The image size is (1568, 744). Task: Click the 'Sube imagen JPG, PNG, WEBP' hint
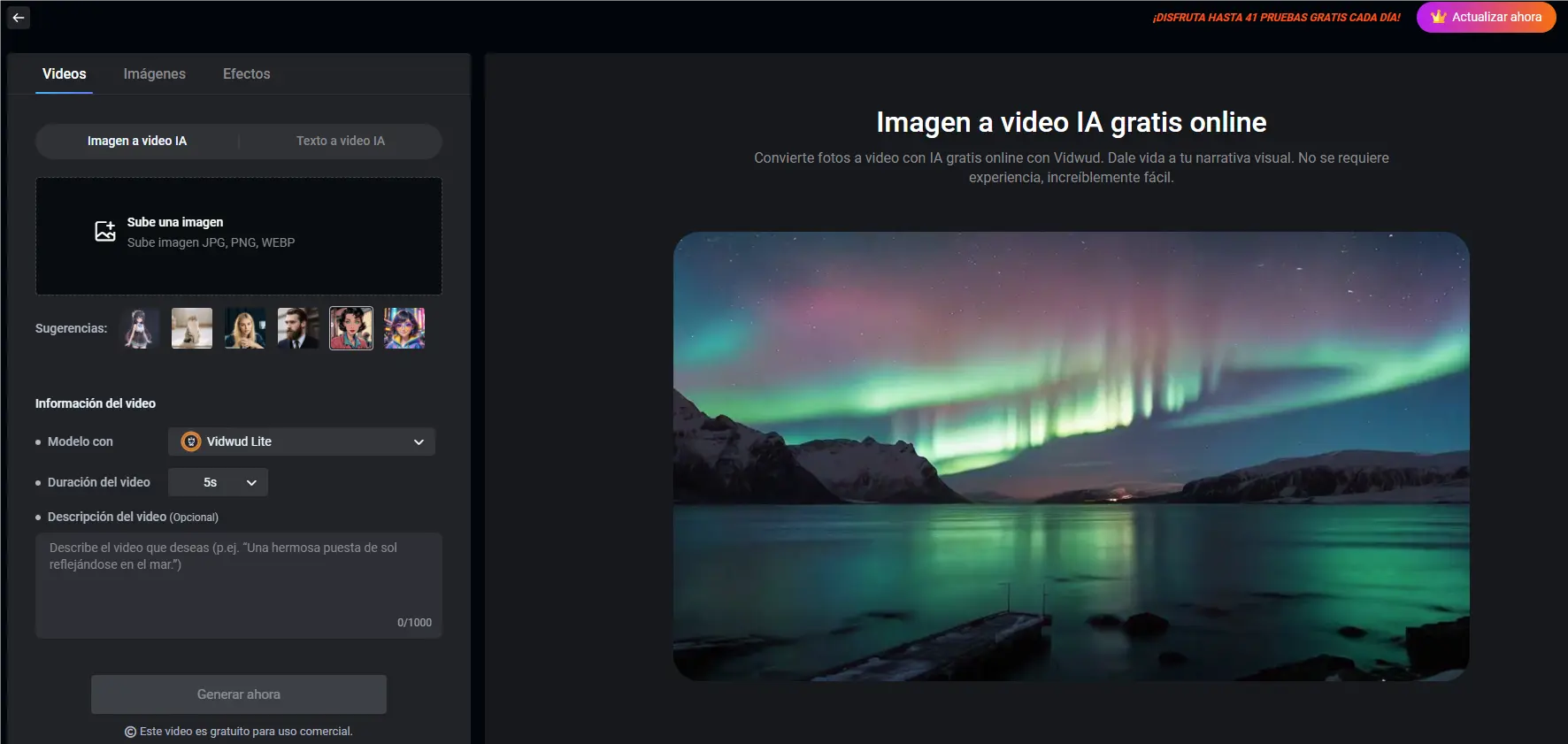[211, 242]
